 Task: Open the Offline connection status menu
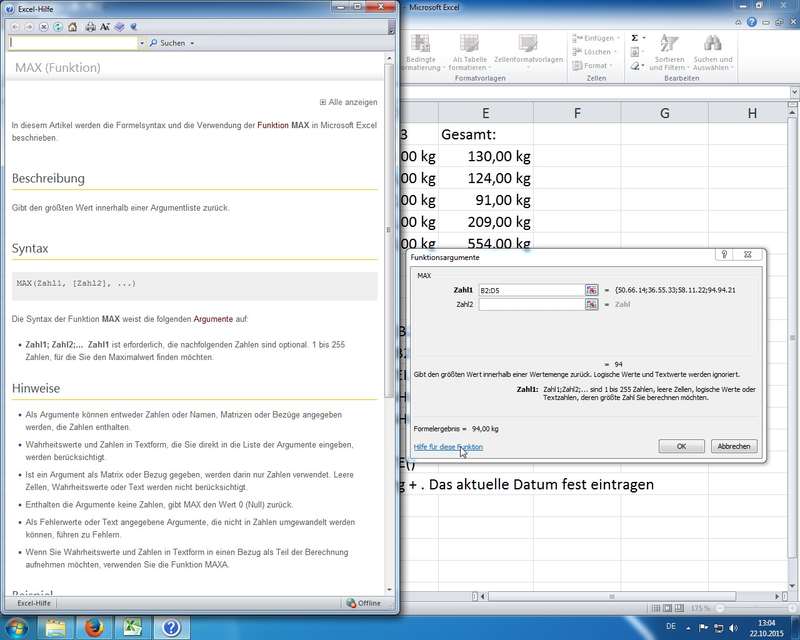click(364, 603)
